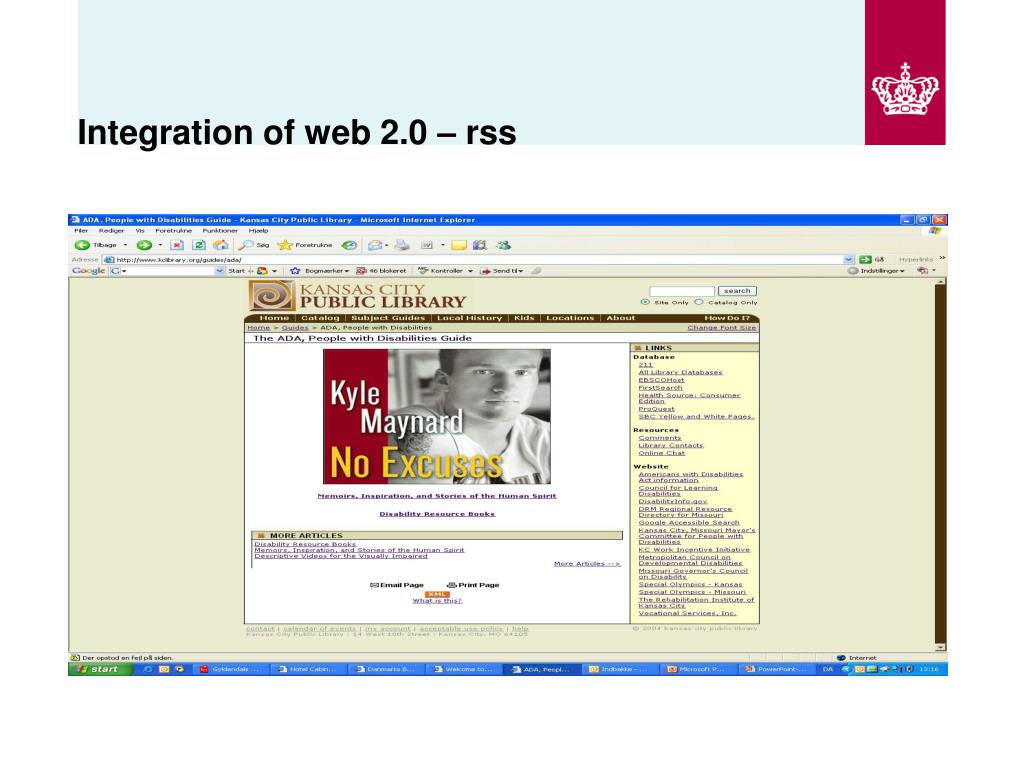Image resolution: width=1024 pixels, height=768 pixels.
Task: Open the Google search box dropdown
Action: [219, 270]
